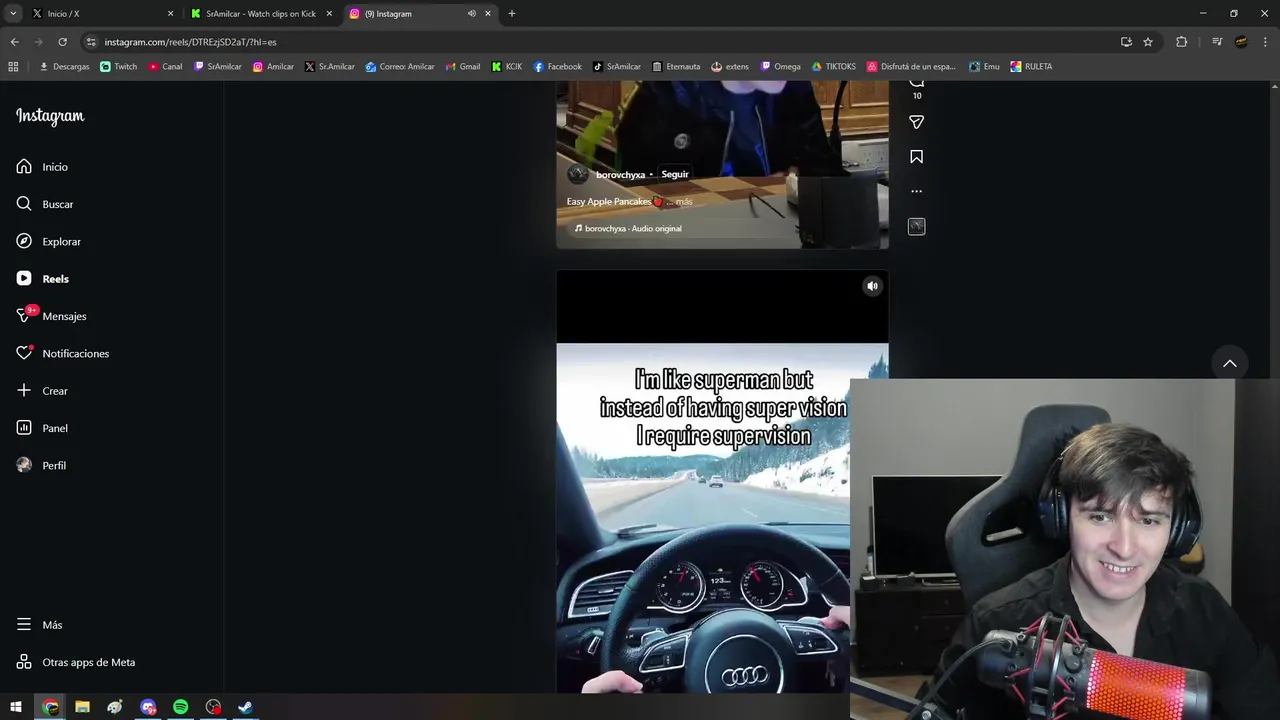Viewport: 1280px width, 720px height.
Task: Go back in browser history
Action: pos(14,42)
